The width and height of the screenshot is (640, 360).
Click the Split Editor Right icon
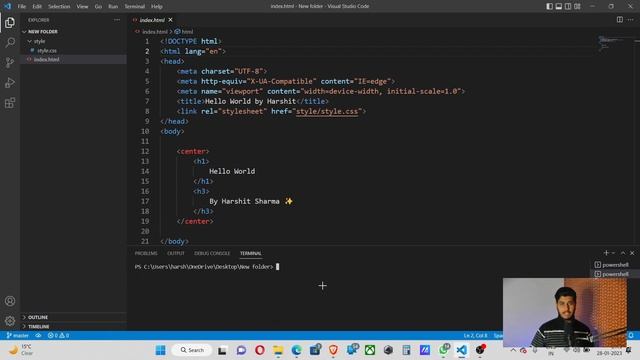tap(620, 20)
